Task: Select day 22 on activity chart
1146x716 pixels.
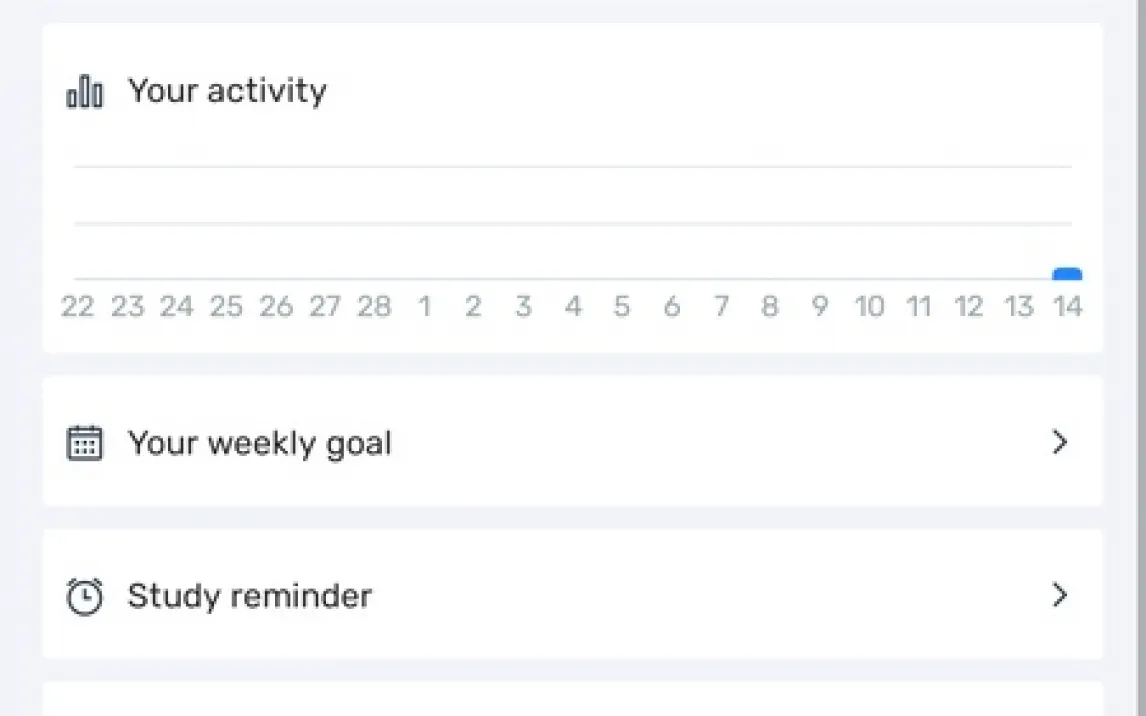Action: pos(77,306)
